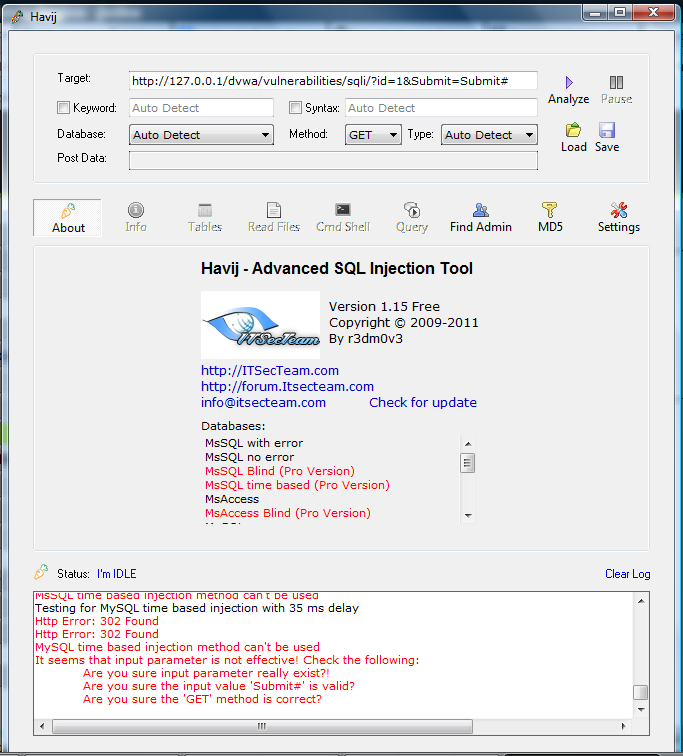Select 'MsSQL no error' list entry
Viewport: 683px width, 756px height.
tap(249, 457)
